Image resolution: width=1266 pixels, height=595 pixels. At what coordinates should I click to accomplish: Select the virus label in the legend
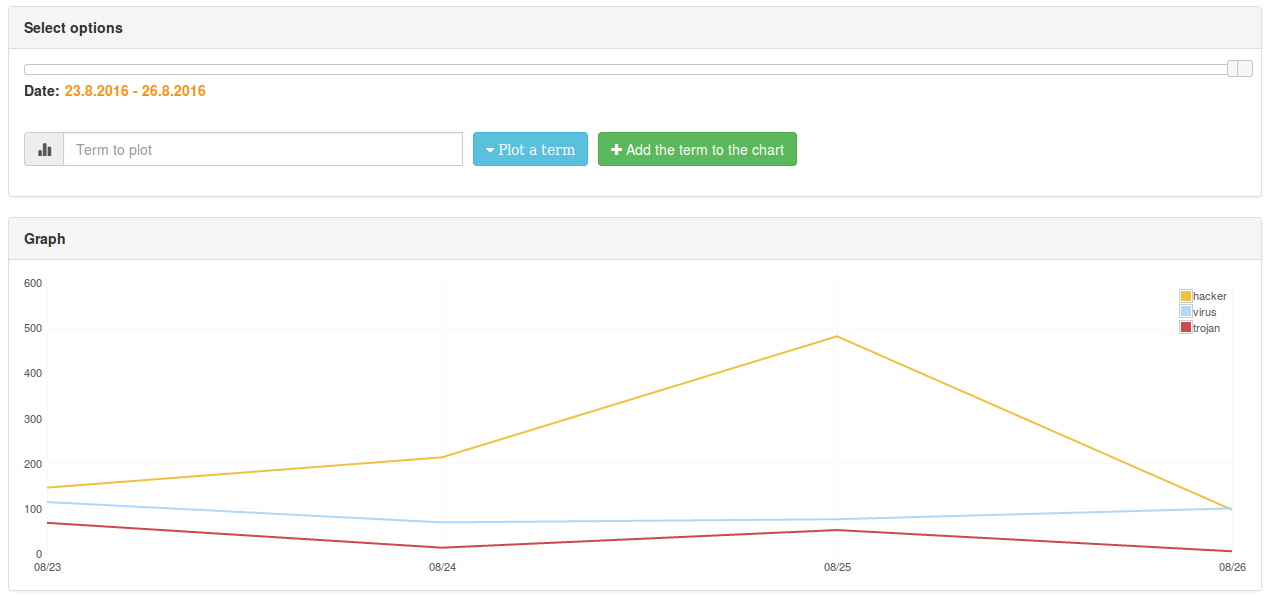pyautogui.click(x=1205, y=312)
